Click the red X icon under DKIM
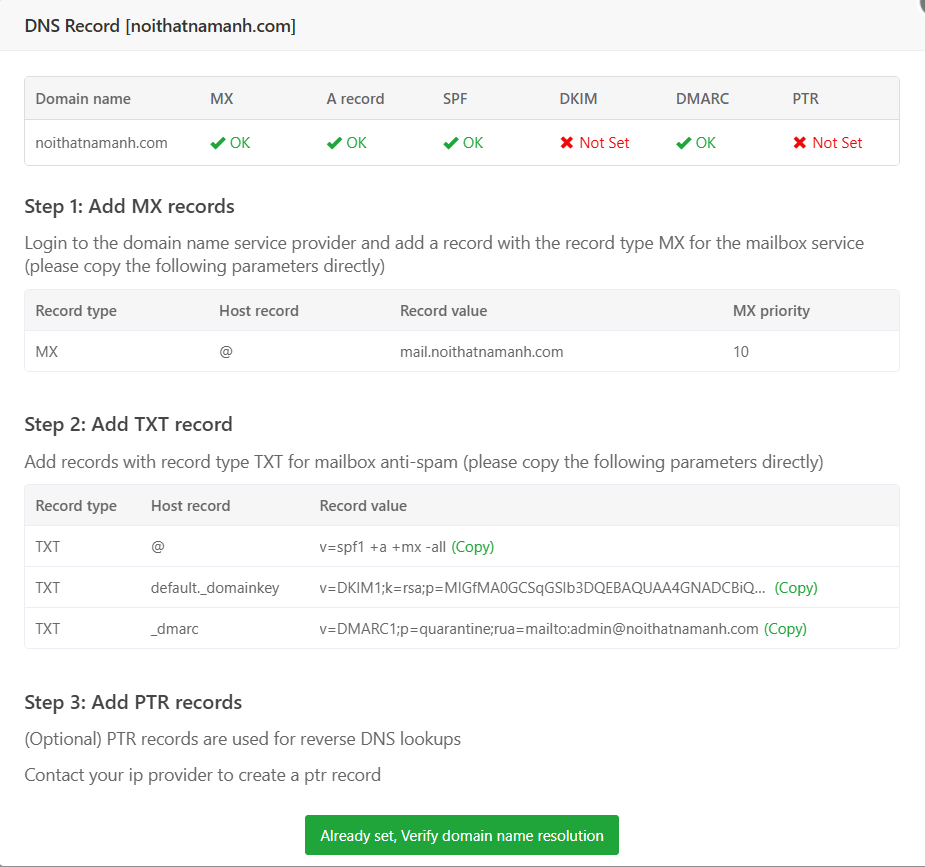Screen dimensions: 925x867 pyautogui.click(x=567, y=143)
